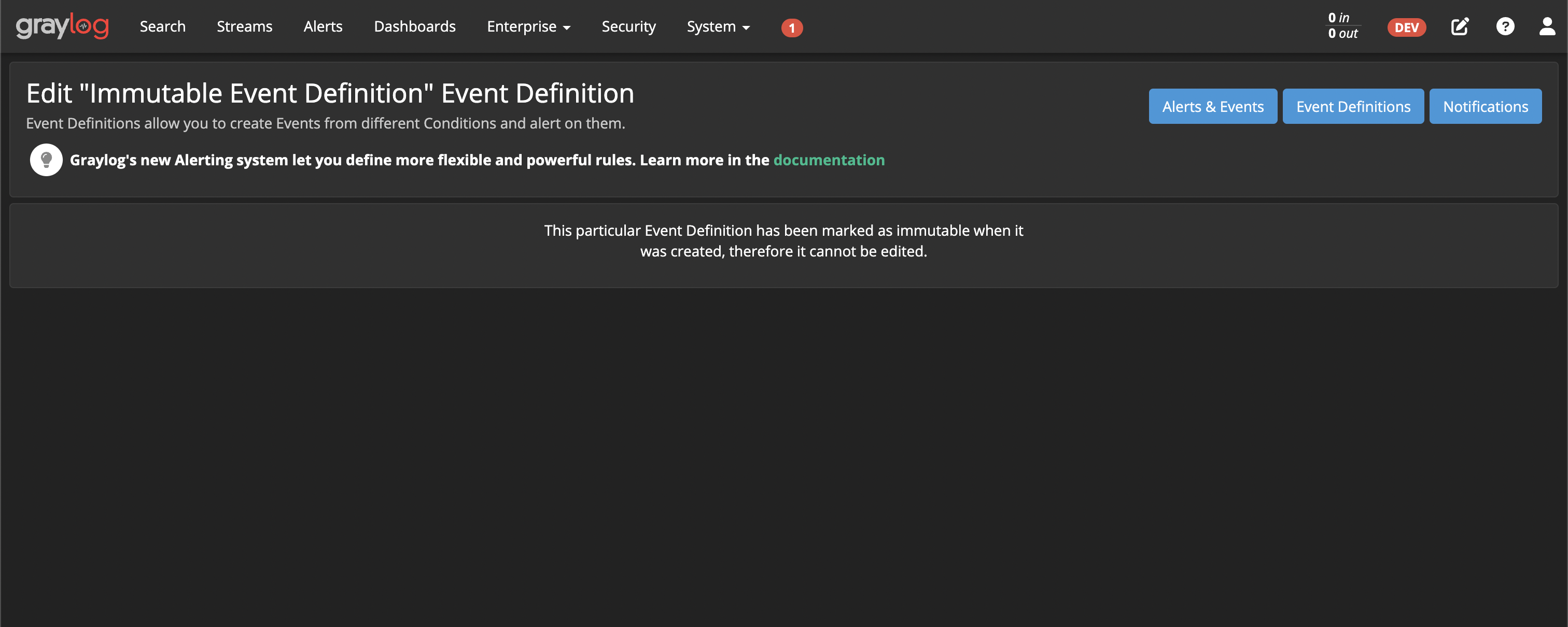Click the Alerts & Events button
The width and height of the screenshot is (1568, 627).
point(1212,106)
